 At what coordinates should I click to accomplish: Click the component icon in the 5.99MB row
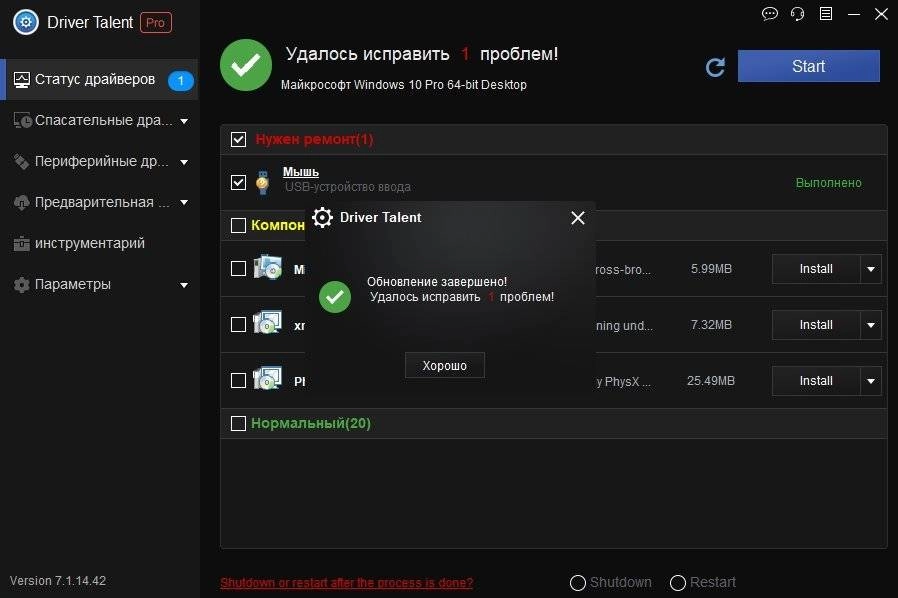[267, 267]
